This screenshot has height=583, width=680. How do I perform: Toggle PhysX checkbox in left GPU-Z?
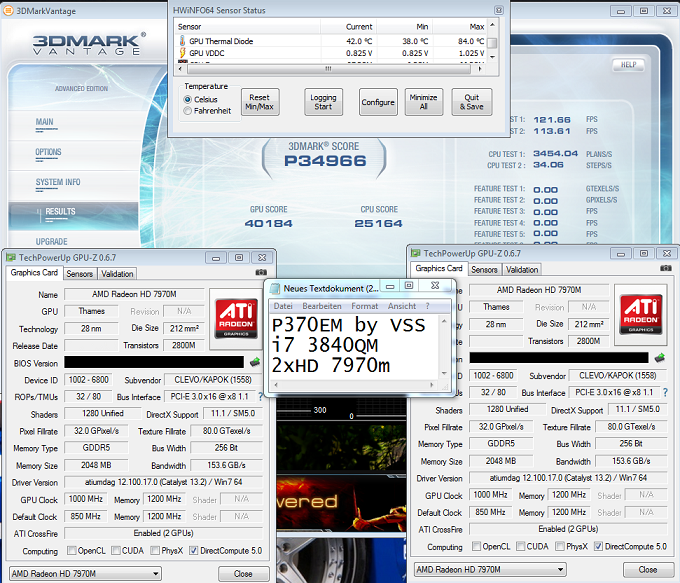pos(155,550)
